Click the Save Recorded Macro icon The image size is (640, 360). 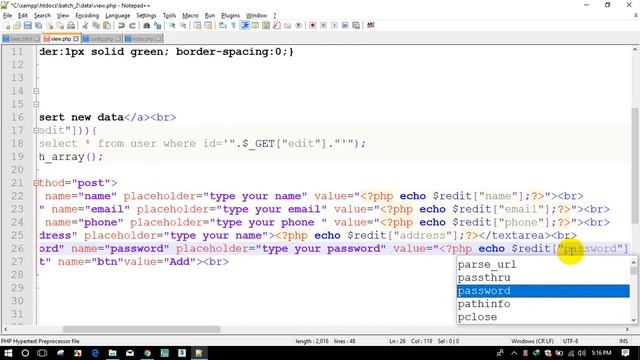(356, 26)
